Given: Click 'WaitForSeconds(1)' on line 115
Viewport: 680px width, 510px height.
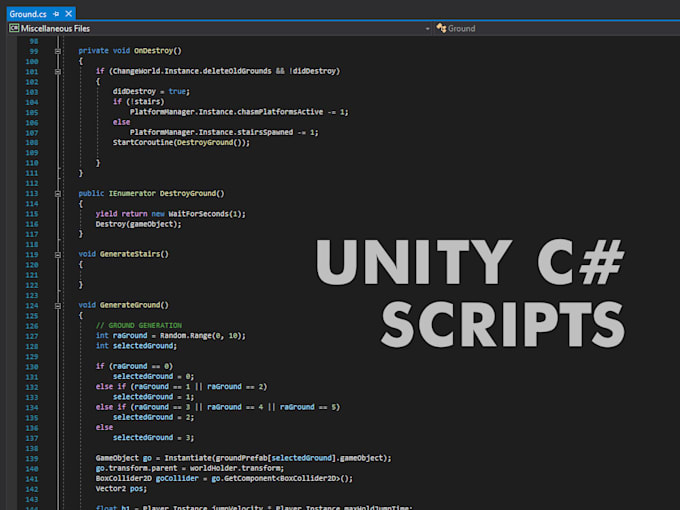Looking at the screenshot, I should click(x=205, y=214).
